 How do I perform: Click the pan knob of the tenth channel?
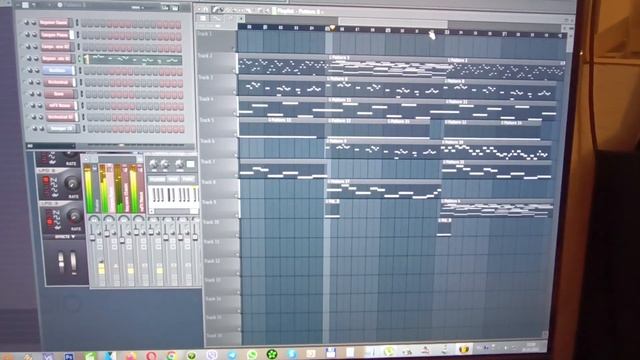35,129
